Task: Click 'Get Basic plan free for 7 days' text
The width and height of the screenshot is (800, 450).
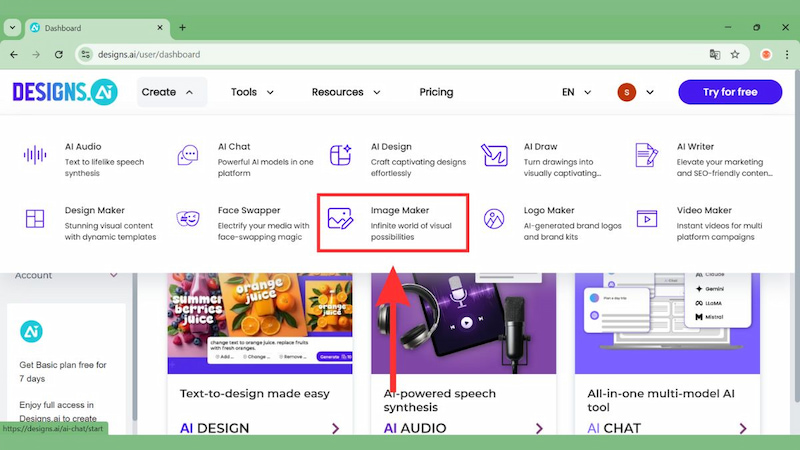Action: (x=63, y=371)
